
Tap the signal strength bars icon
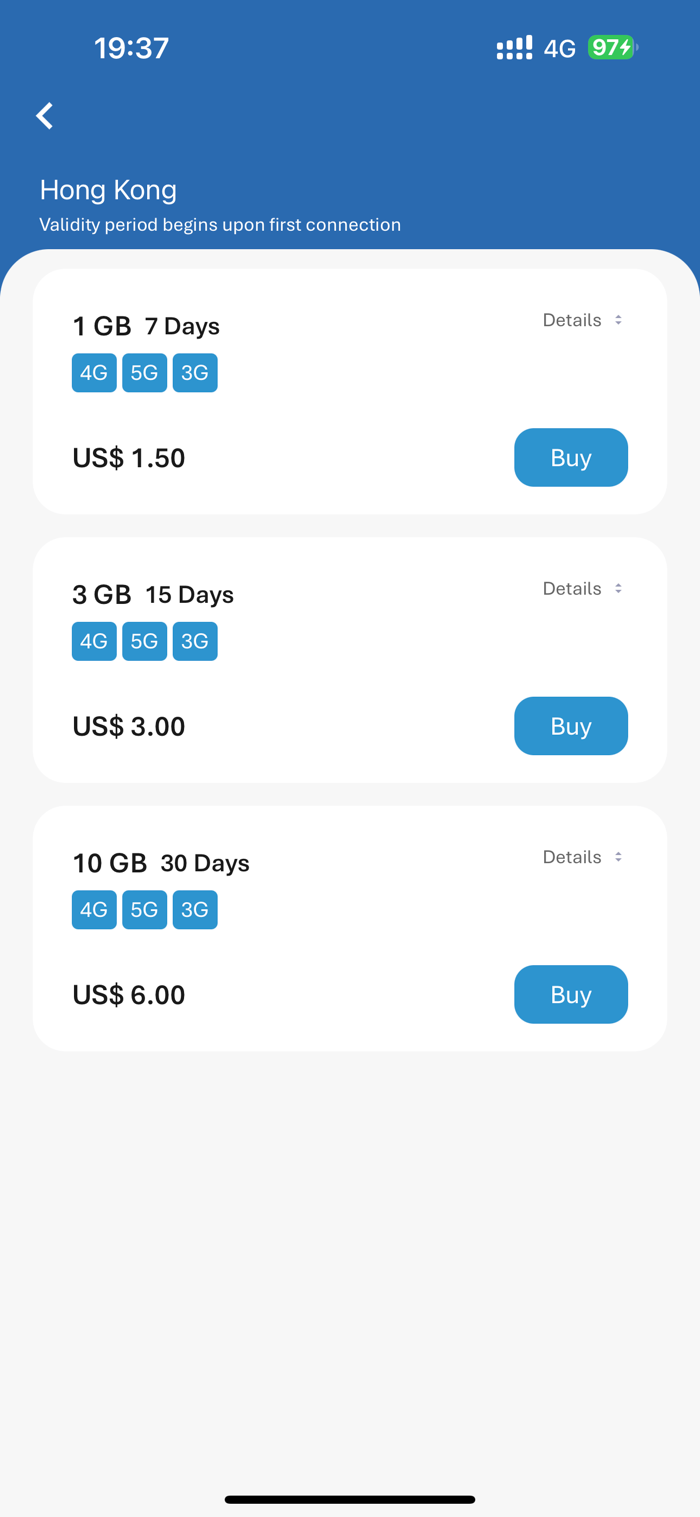click(514, 48)
